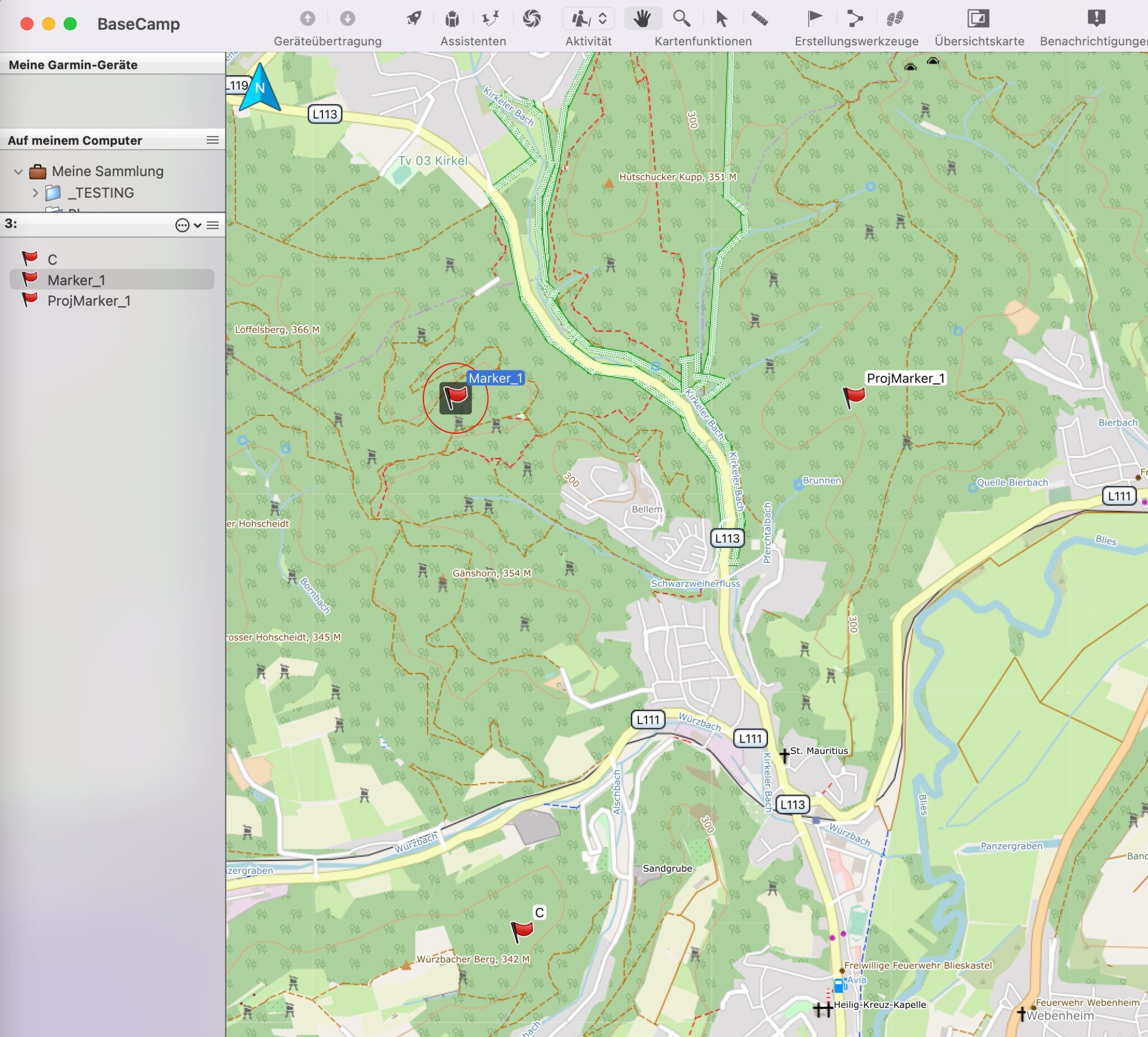Collapse the Meine Sammlung tree node
Image resolution: width=1148 pixels, height=1037 pixels.
[x=18, y=172]
